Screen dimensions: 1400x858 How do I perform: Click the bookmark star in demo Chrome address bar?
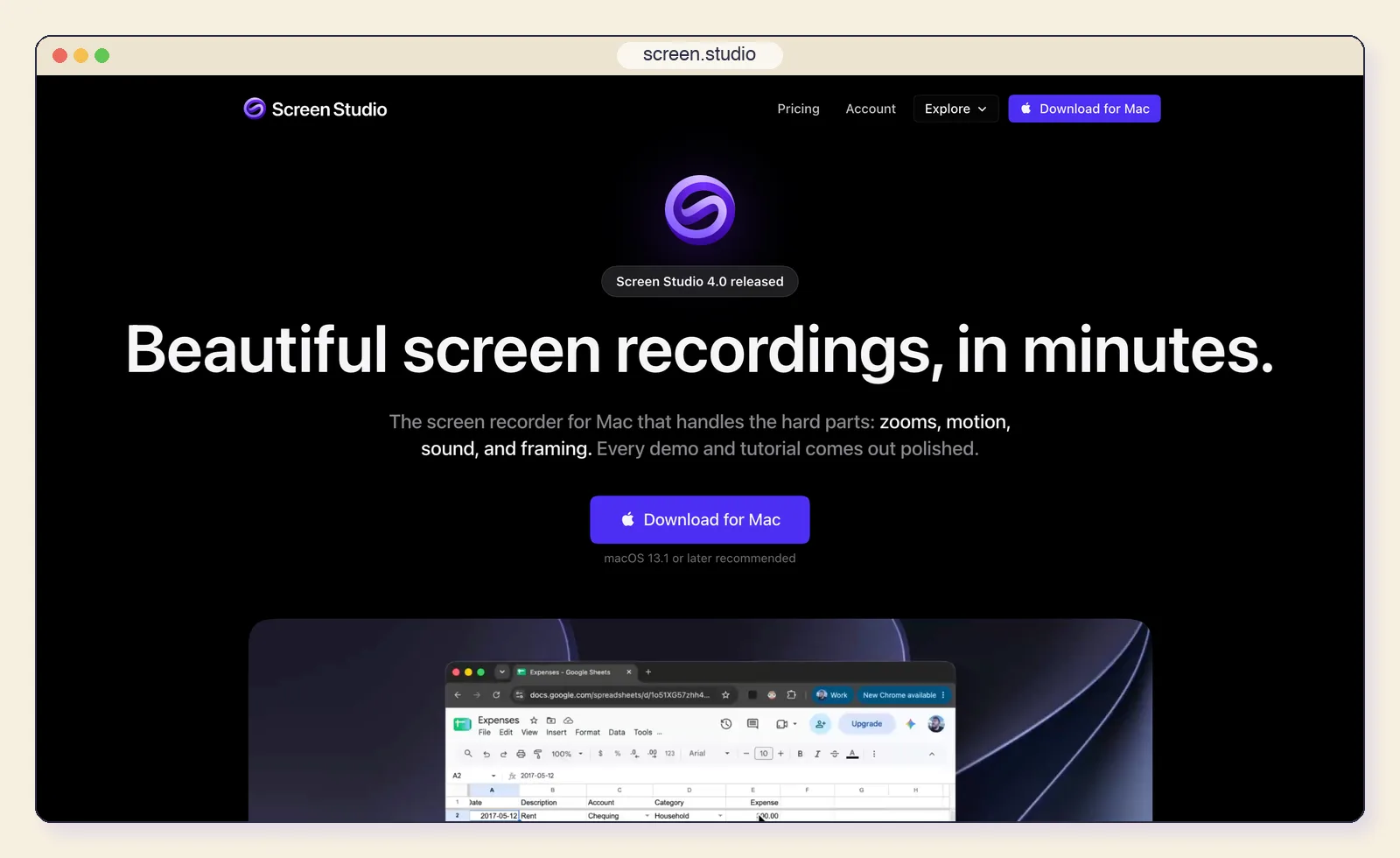click(725, 695)
